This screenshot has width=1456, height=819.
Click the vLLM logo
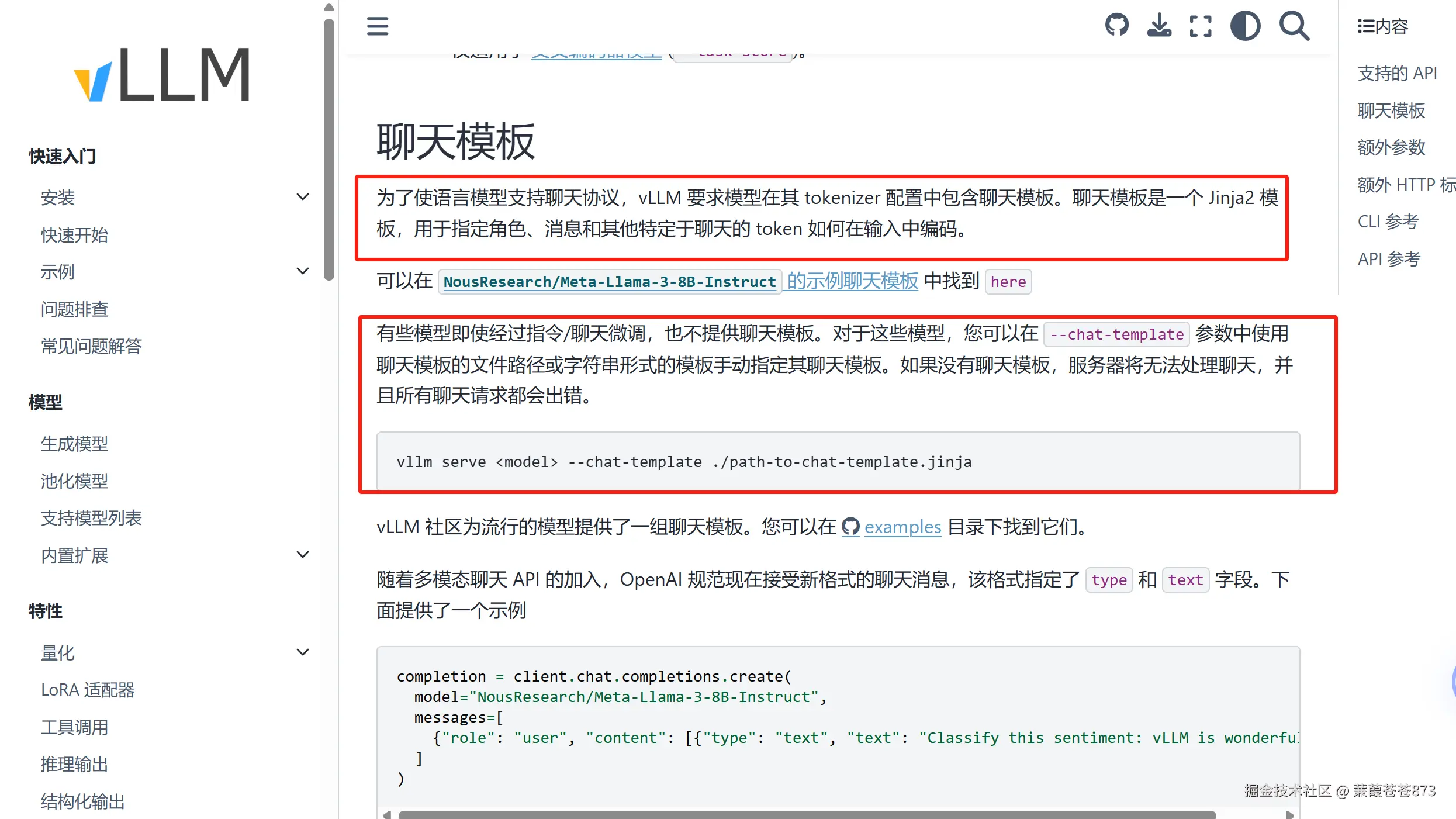[x=162, y=75]
